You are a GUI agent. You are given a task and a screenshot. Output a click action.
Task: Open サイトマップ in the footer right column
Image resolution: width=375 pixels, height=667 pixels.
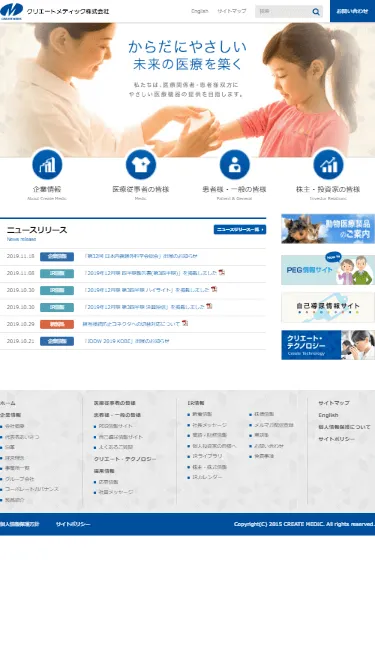(x=334, y=403)
